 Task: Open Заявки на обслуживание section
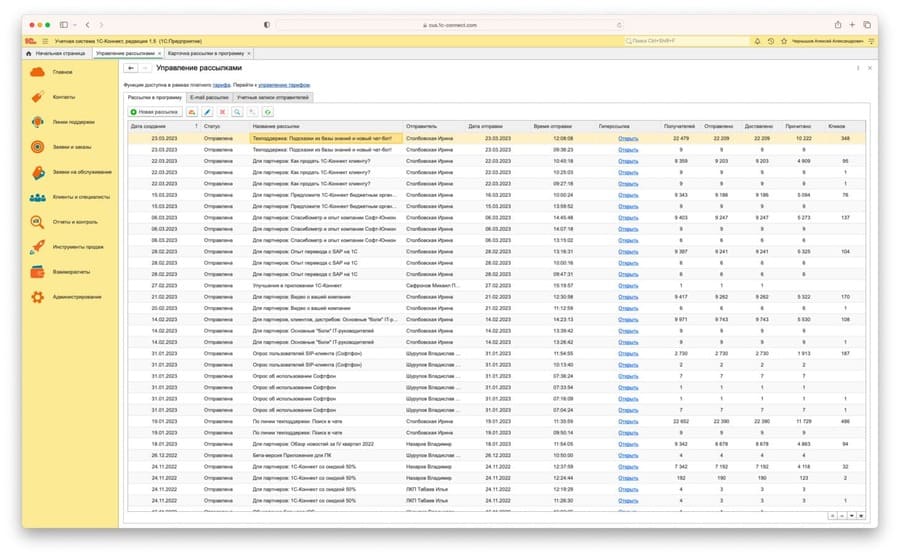coord(71,172)
